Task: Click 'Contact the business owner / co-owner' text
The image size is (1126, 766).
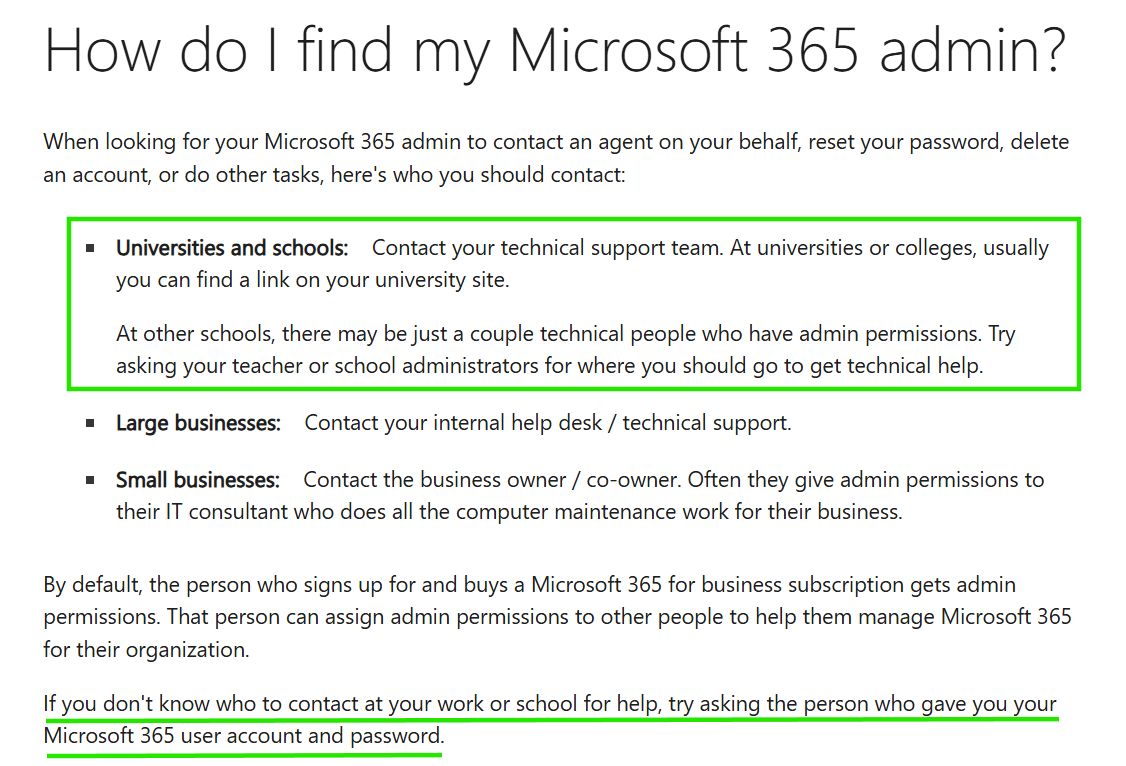Action: [491, 480]
